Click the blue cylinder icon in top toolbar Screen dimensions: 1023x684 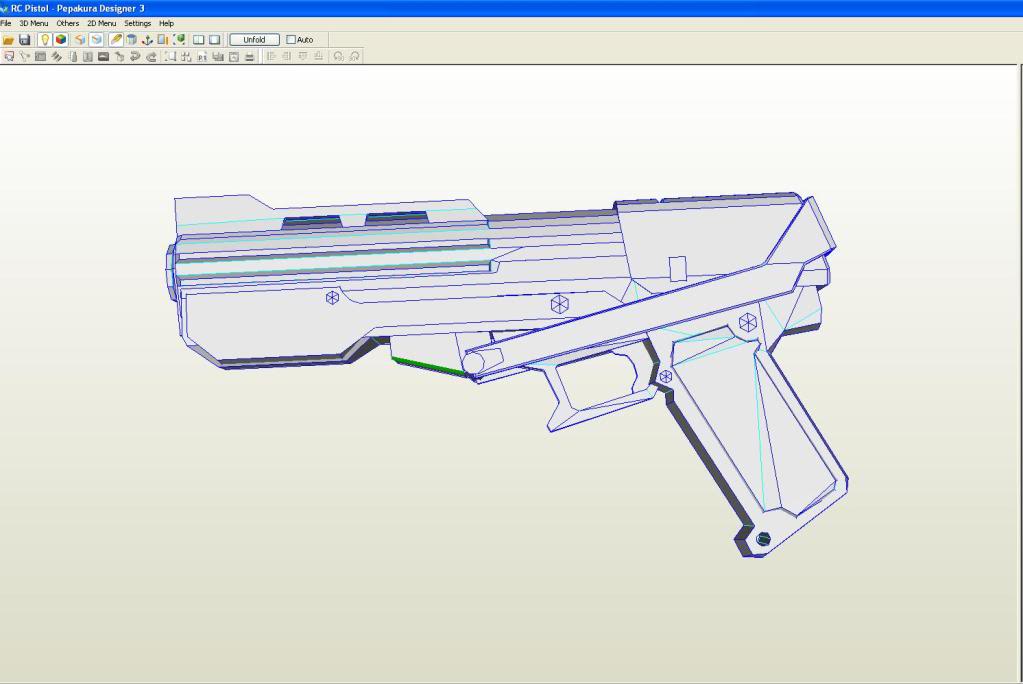click(x=131, y=40)
